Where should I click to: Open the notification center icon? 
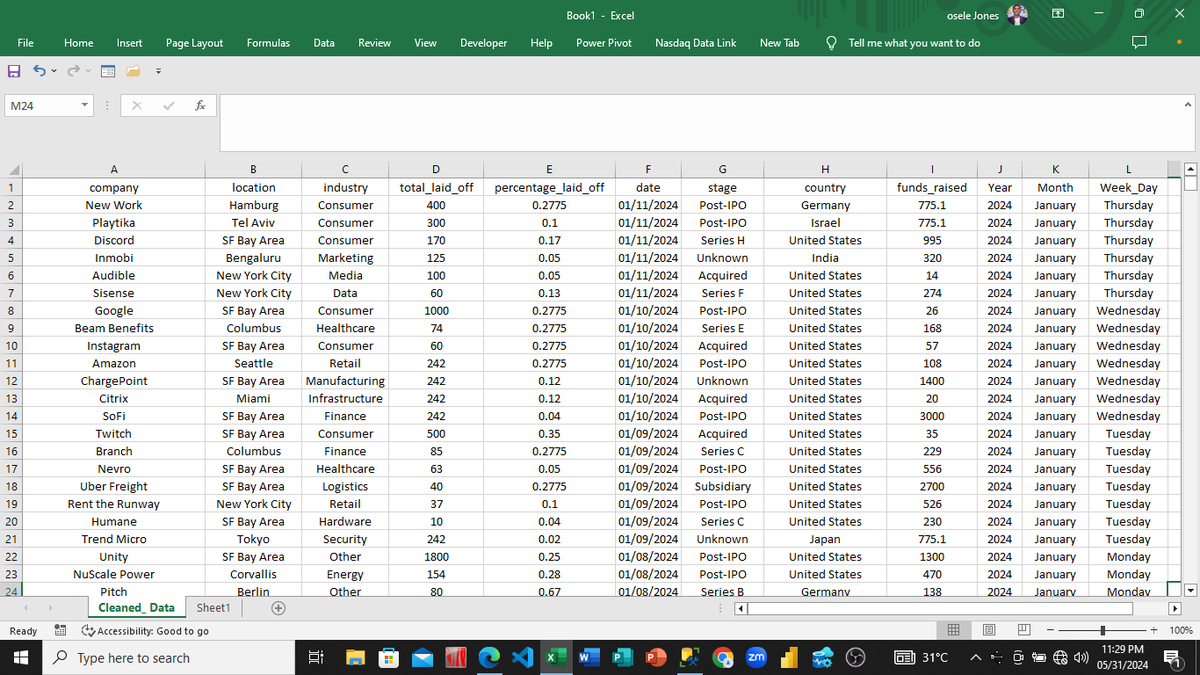[1172, 657]
